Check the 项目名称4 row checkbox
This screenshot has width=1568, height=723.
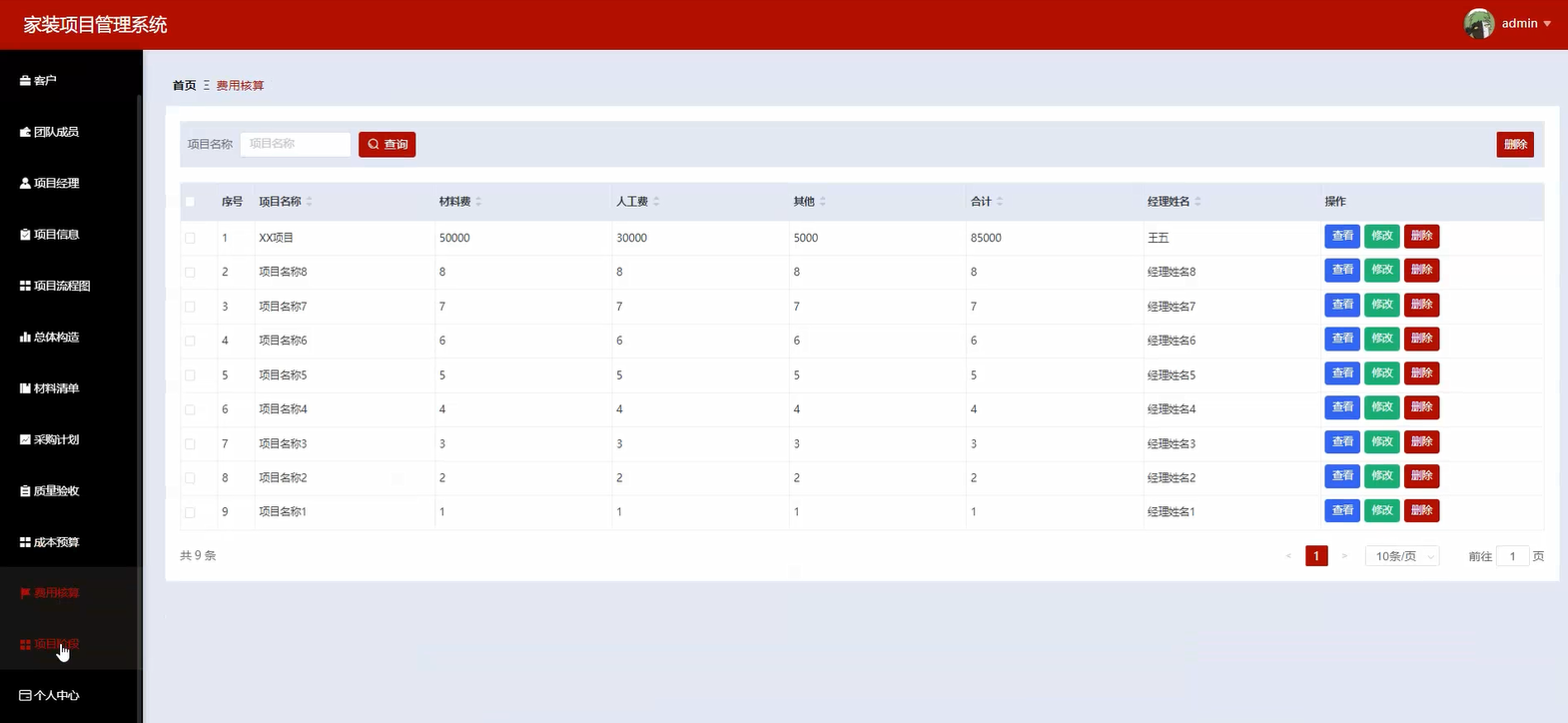click(x=190, y=409)
